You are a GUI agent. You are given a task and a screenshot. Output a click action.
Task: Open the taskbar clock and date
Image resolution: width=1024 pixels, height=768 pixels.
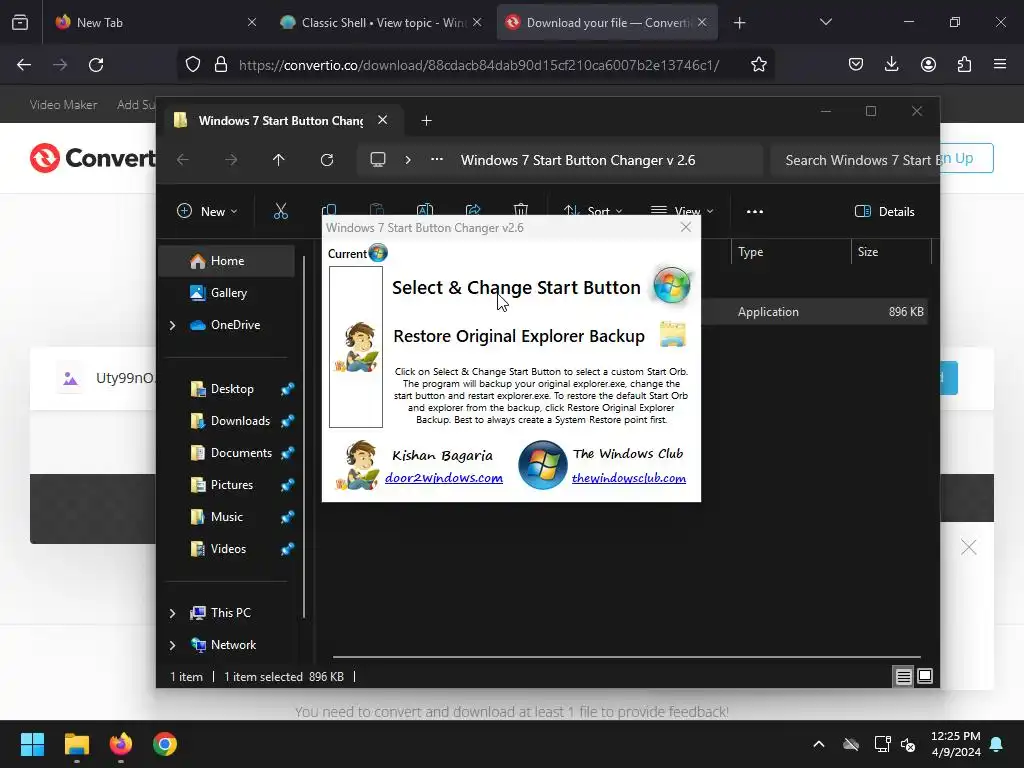click(955, 744)
